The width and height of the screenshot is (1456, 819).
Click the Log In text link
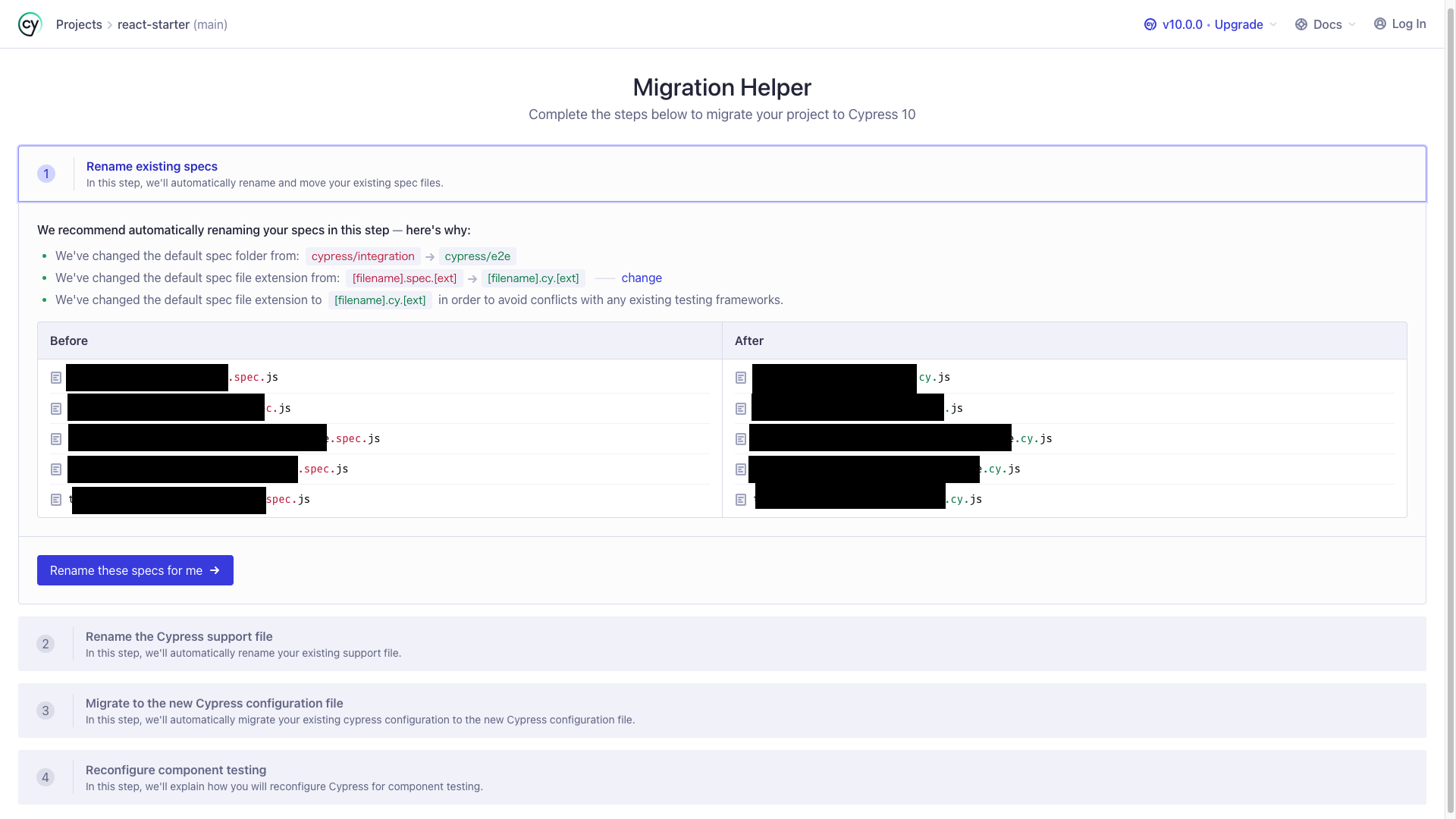coord(1408,24)
